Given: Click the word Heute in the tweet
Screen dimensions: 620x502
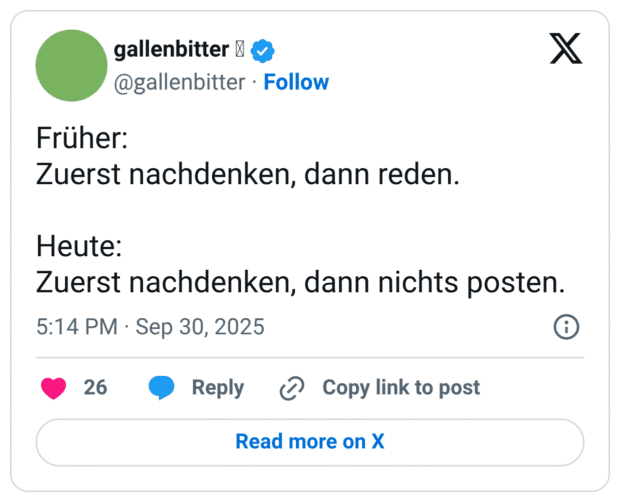Looking at the screenshot, I should pyautogui.click(x=78, y=246).
